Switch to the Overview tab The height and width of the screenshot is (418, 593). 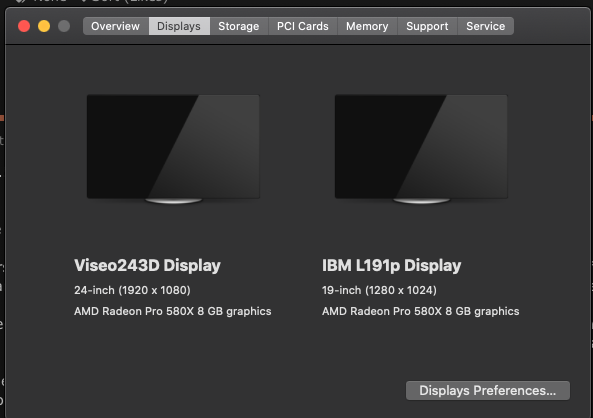[116, 26]
